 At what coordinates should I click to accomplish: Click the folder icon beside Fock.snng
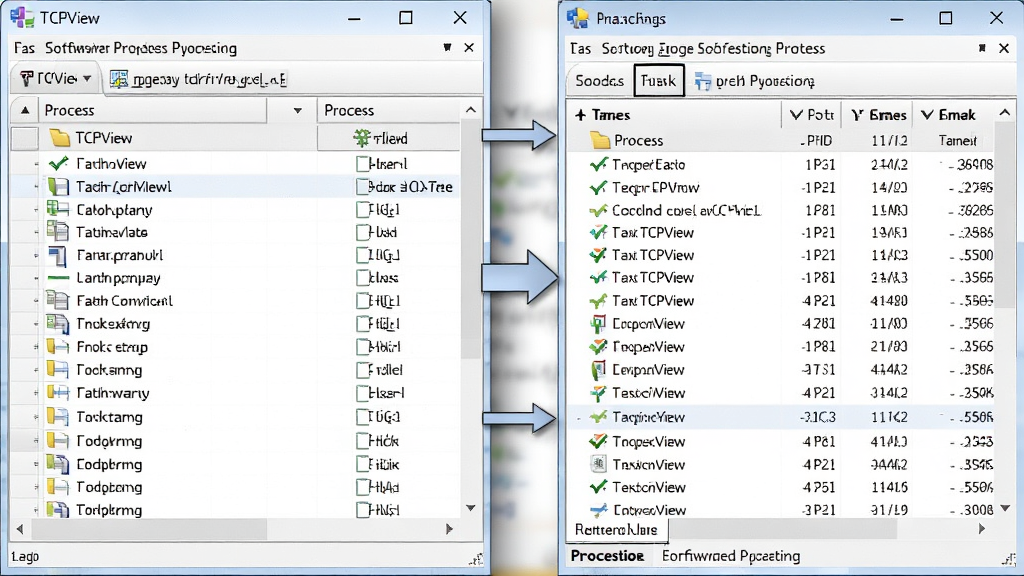click(57, 370)
